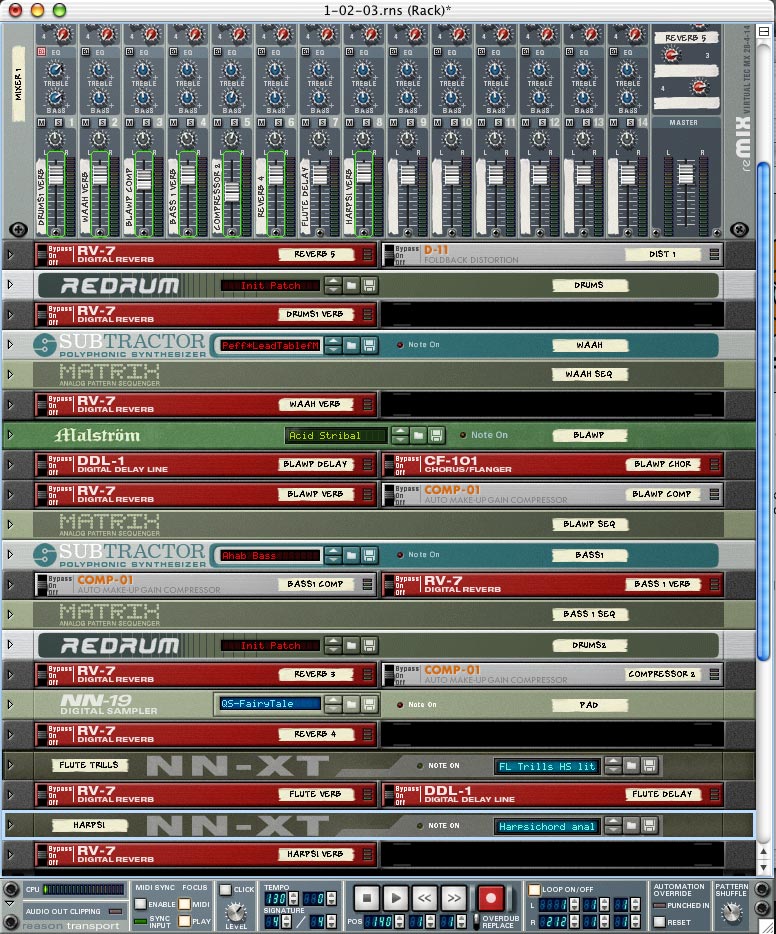Expand the FLUTE TRILLS NN-XT device

click(x=10, y=765)
